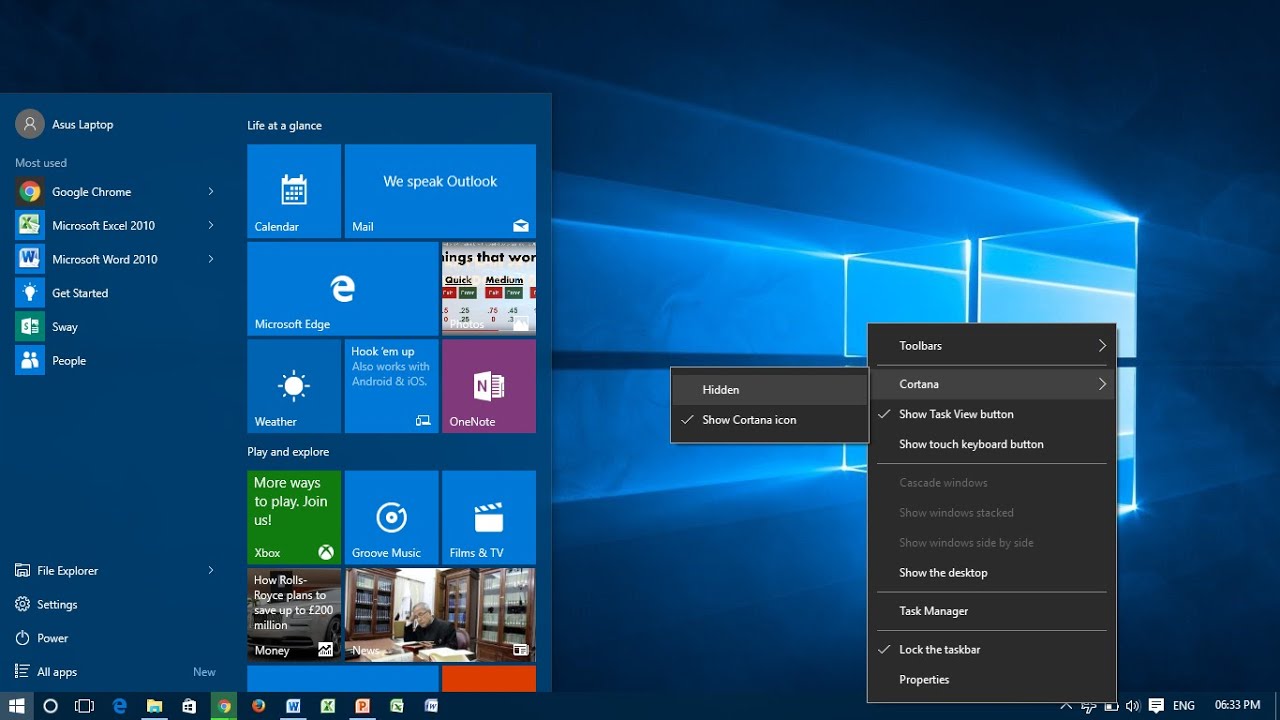Screen dimensions: 1280x720
Task: Open People from Most used list
Action: 115,361
